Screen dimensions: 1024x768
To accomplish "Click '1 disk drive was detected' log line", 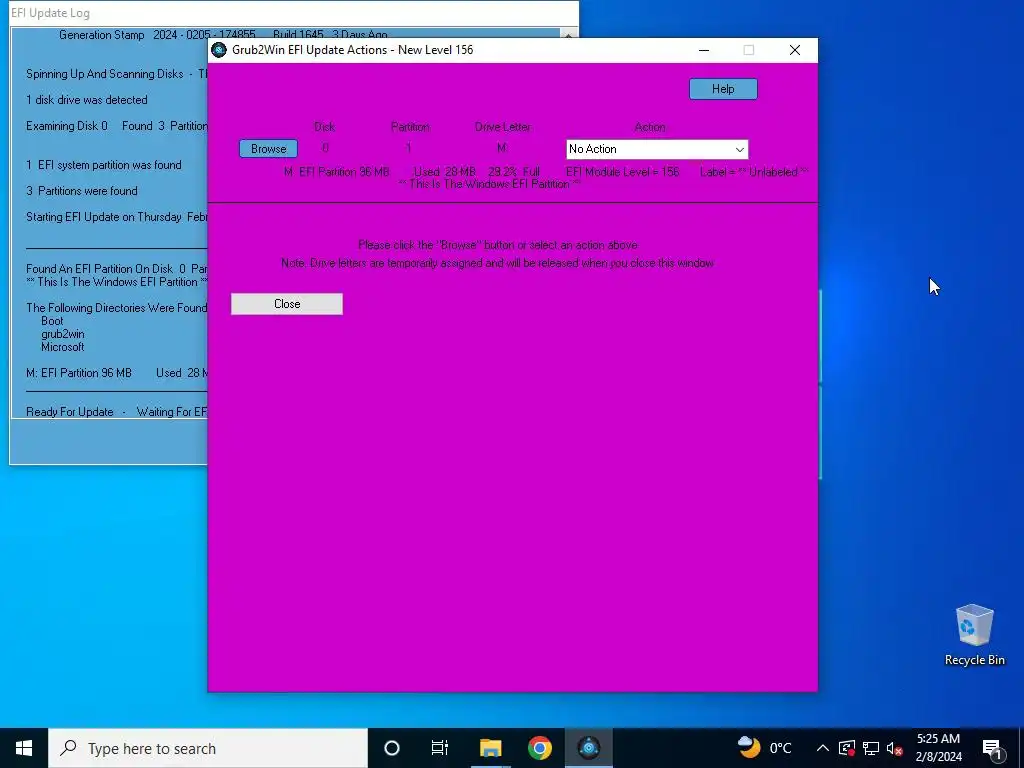I will click(x=86, y=100).
